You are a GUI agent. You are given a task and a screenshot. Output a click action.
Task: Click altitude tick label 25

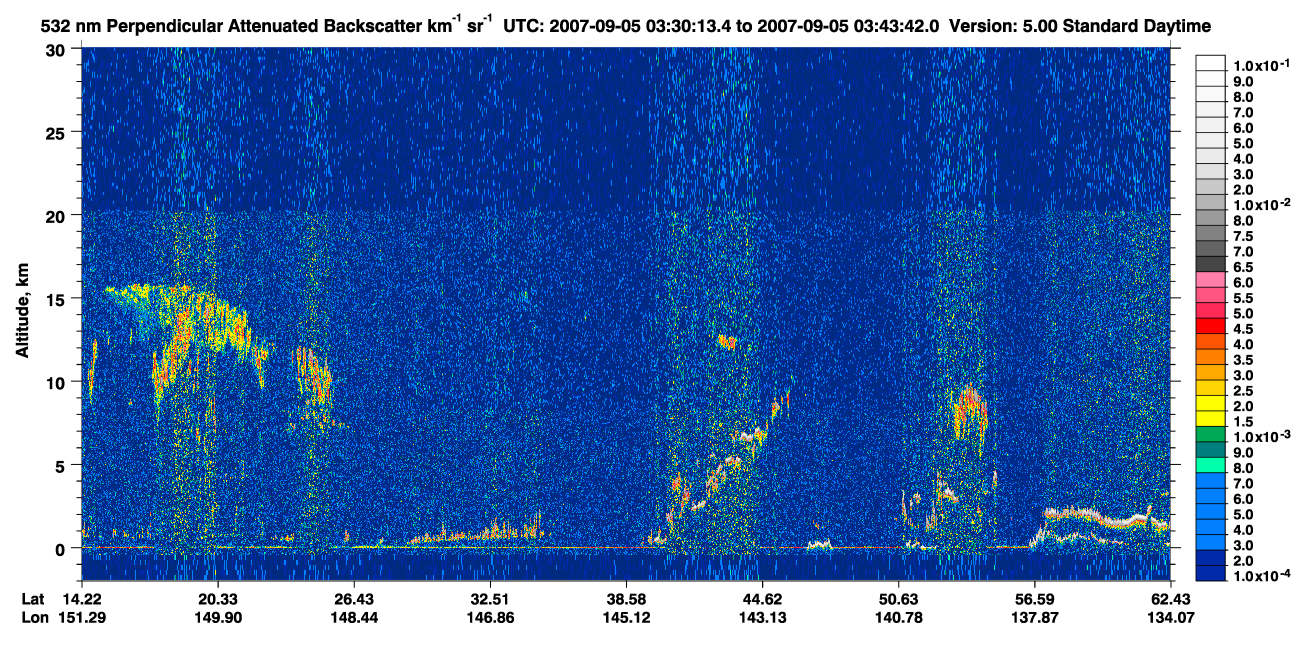(x=56, y=132)
